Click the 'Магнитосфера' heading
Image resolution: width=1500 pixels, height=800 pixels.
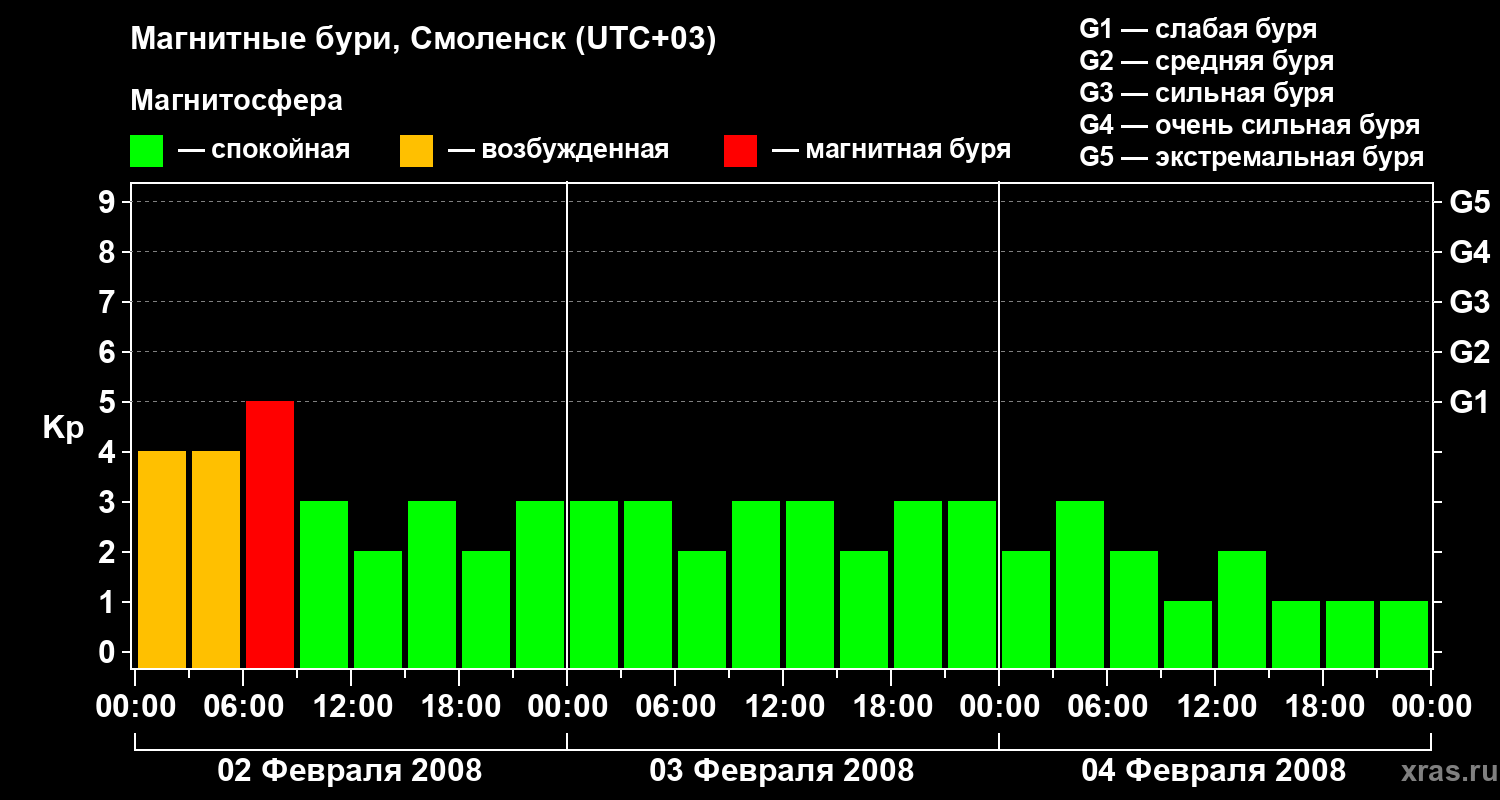236,101
